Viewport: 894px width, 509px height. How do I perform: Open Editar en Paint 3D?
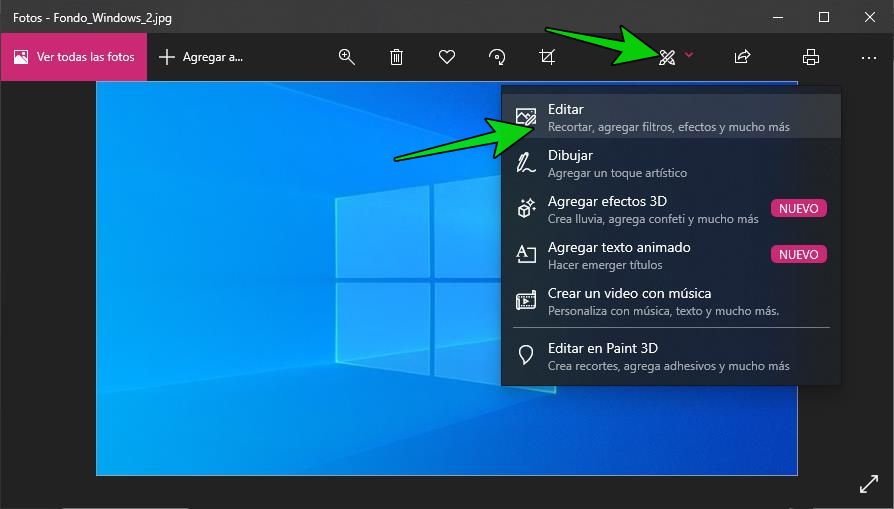670,356
